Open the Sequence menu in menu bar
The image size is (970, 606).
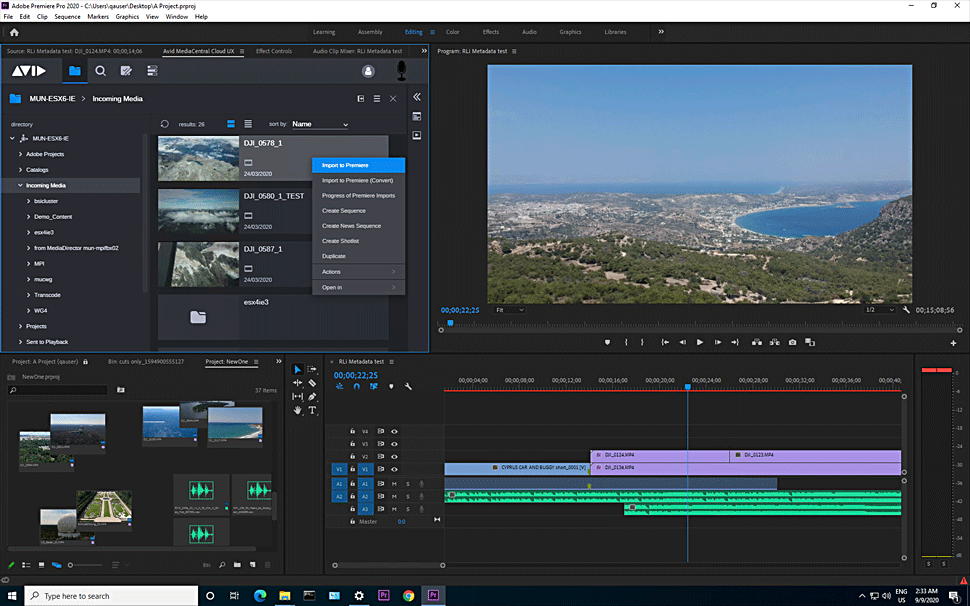point(67,17)
